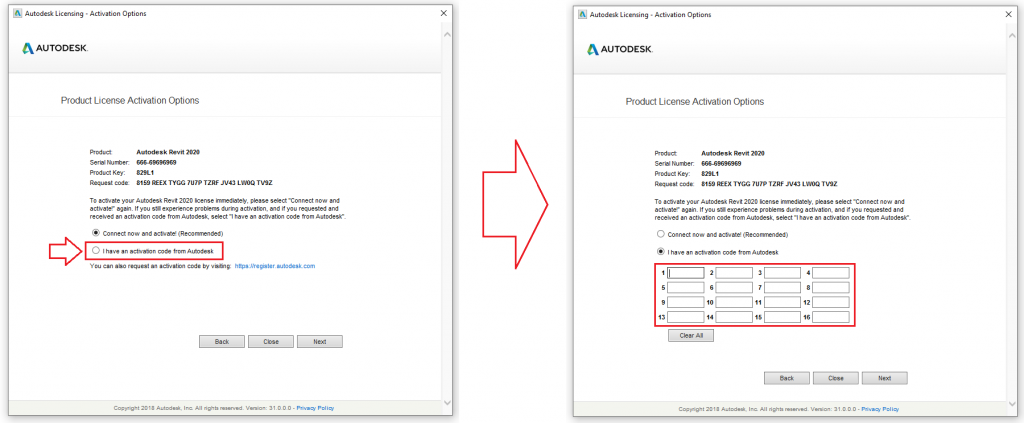
Task: Click Next button in right window
Action: (885, 378)
